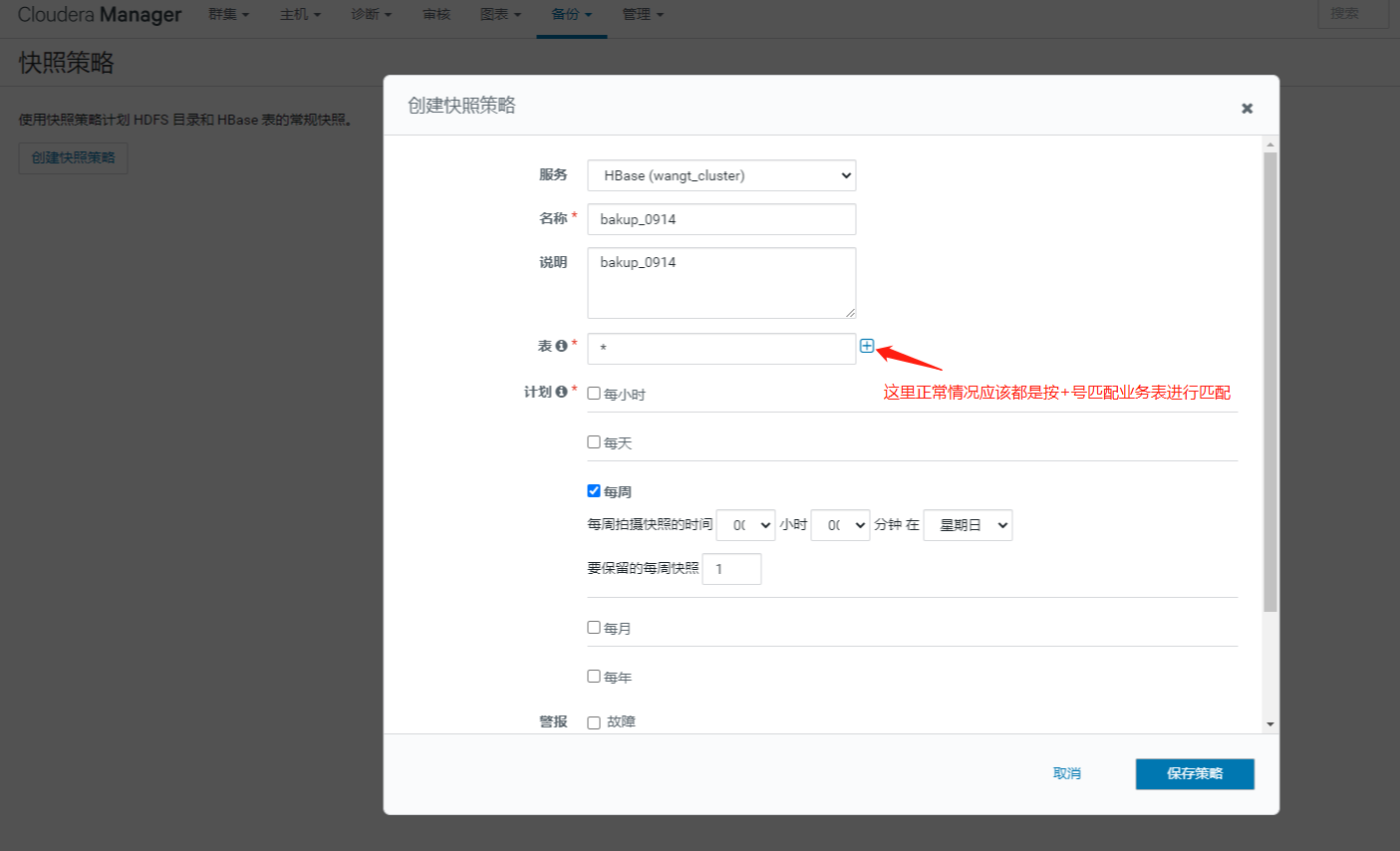Click the dialog's vertical scrollbar thumb

(x=1269, y=382)
